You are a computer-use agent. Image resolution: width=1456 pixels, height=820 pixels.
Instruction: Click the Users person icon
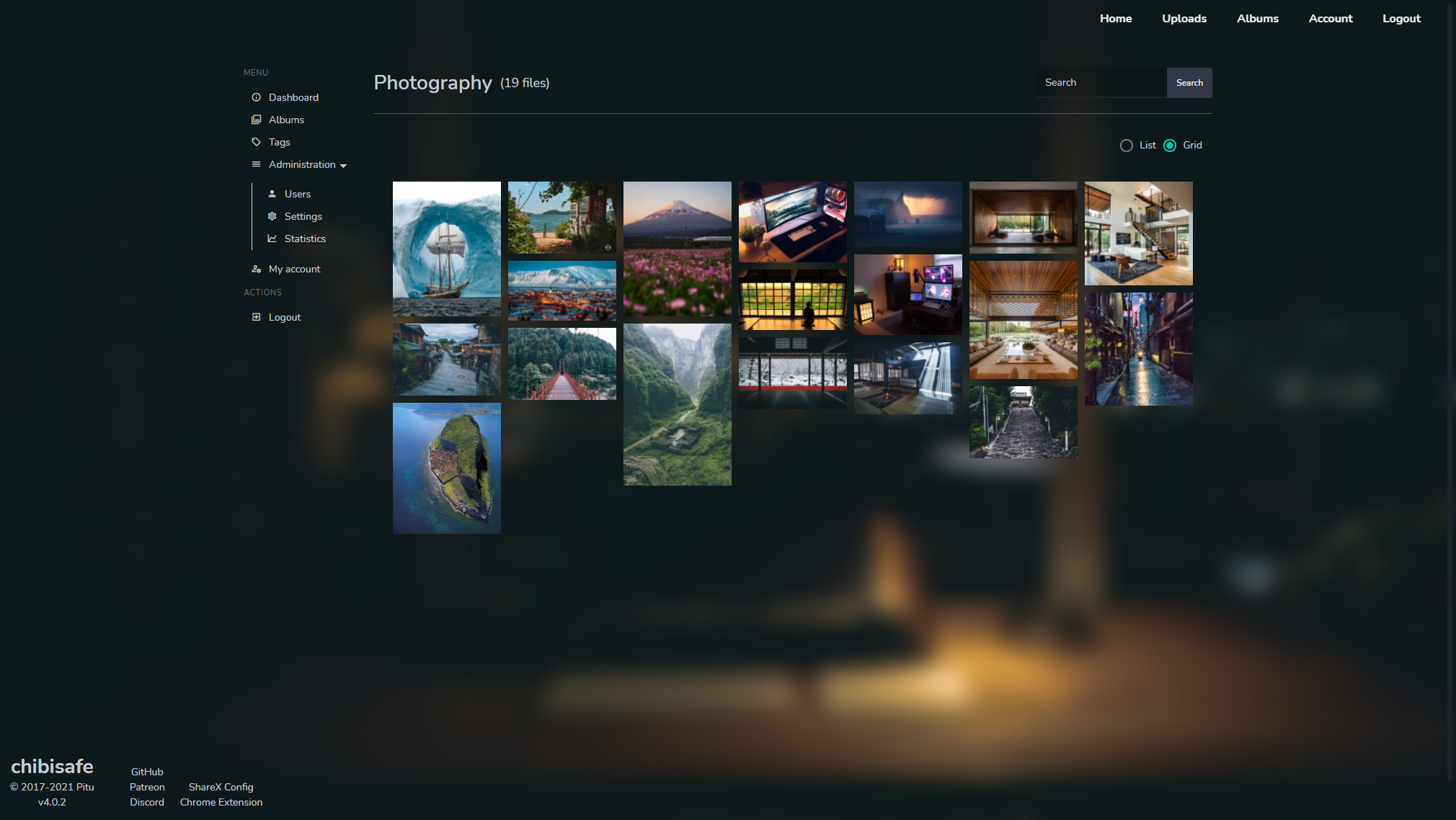pyautogui.click(x=272, y=194)
